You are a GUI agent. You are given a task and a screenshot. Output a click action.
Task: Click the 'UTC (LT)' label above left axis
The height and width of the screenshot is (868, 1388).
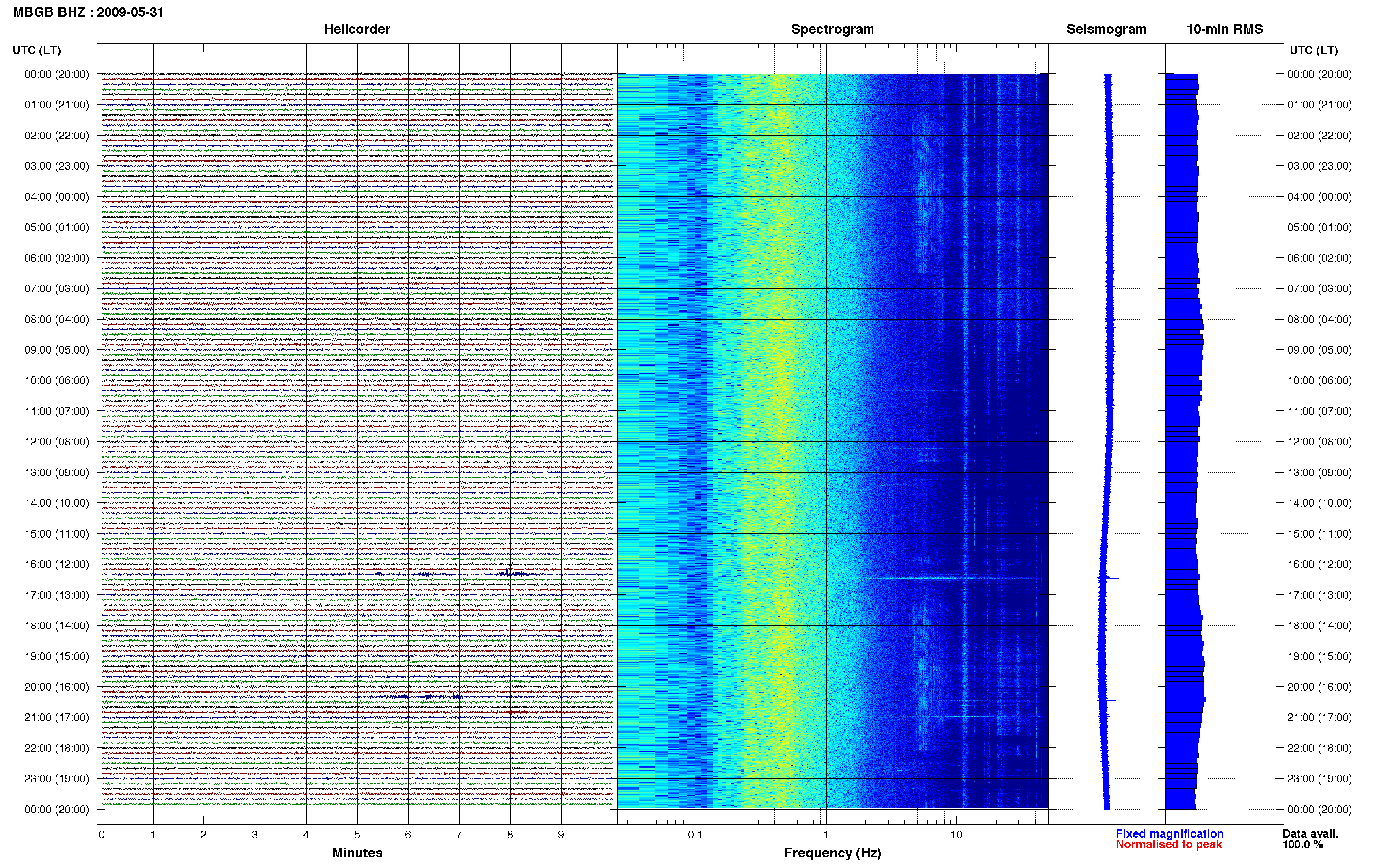[x=37, y=50]
